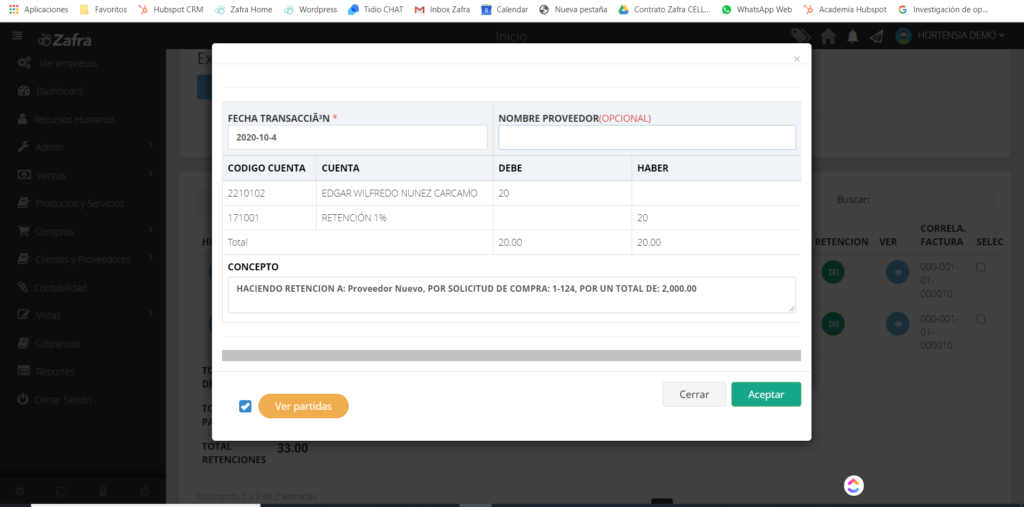The height and width of the screenshot is (507, 1024).
Task: Open the Academia Hubspot bookmark
Action: (846, 10)
